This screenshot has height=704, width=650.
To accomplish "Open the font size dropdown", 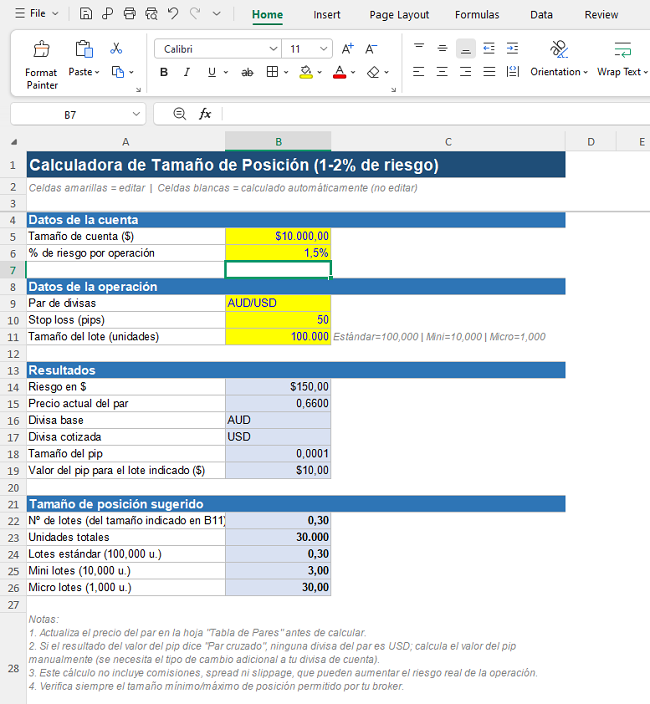I will (x=323, y=49).
